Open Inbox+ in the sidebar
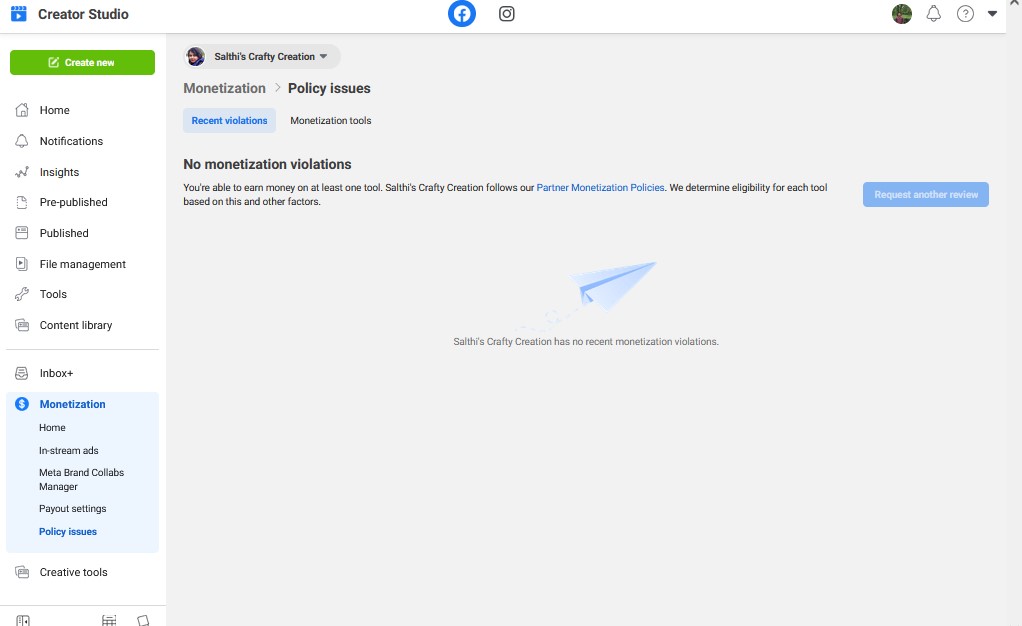The height and width of the screenshot is (626, 1022). pyautogui.click(x=57, y=373)
